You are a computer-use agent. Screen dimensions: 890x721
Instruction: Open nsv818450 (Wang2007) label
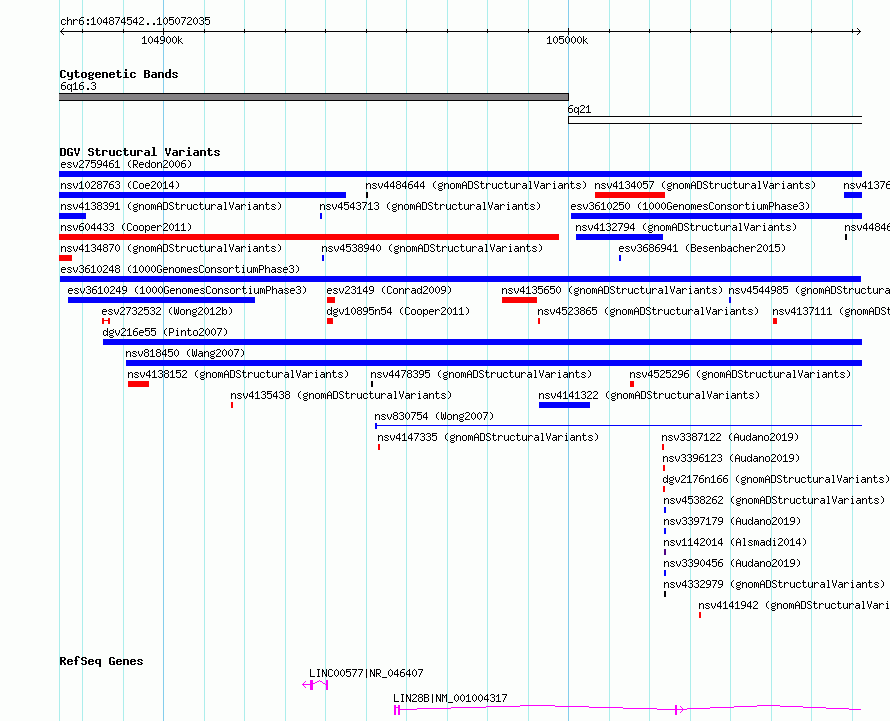[x=185, y=353]
